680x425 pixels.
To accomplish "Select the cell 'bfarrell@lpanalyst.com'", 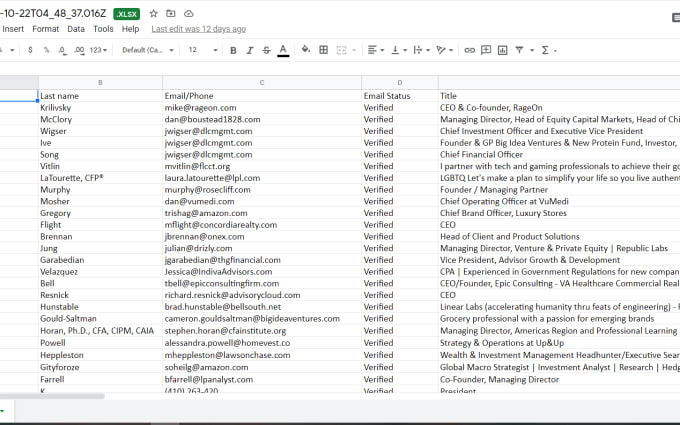I will pos(262,379).
